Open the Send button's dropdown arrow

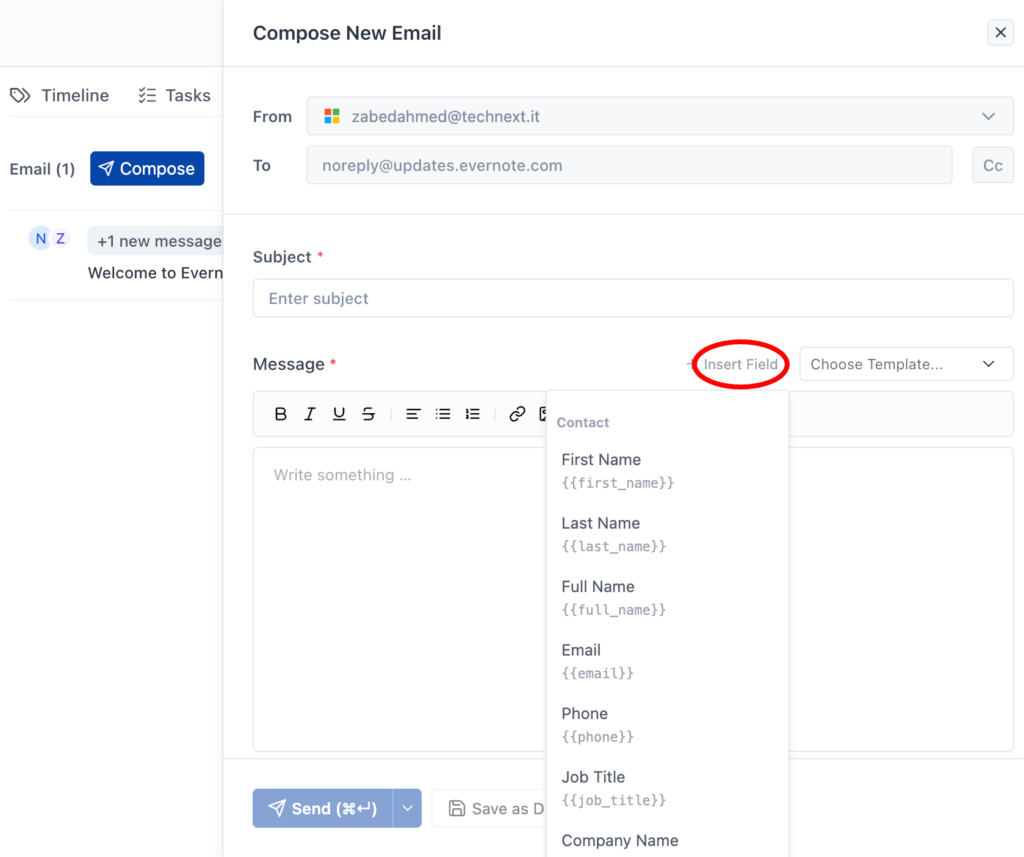click(x=407, y=808)
